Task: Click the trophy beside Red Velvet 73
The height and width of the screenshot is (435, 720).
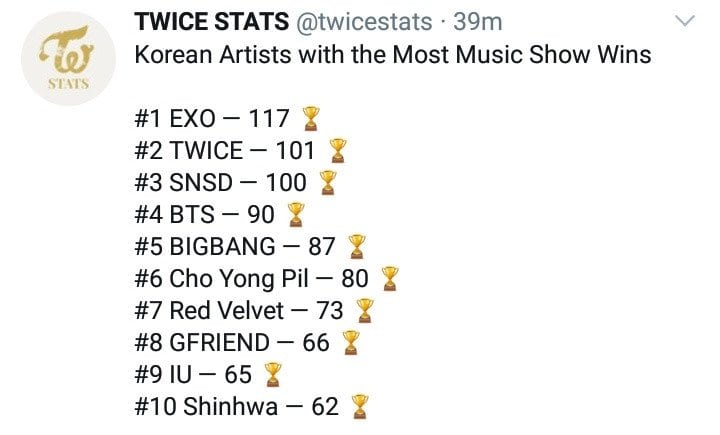Action: (x=364, y=311)
